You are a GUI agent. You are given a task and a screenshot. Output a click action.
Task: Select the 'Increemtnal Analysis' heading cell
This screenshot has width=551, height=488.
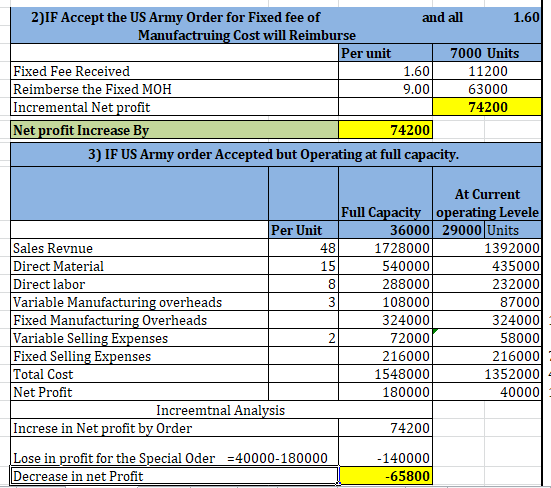click(221, 410)
